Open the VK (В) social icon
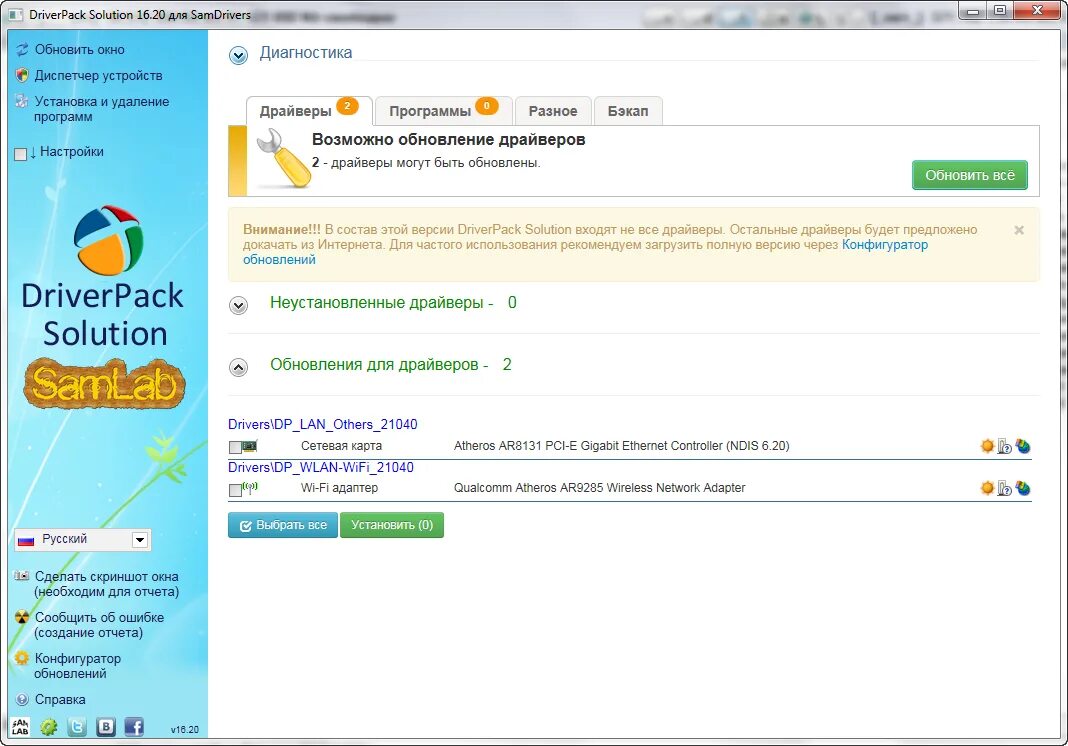 pos(106,727)
